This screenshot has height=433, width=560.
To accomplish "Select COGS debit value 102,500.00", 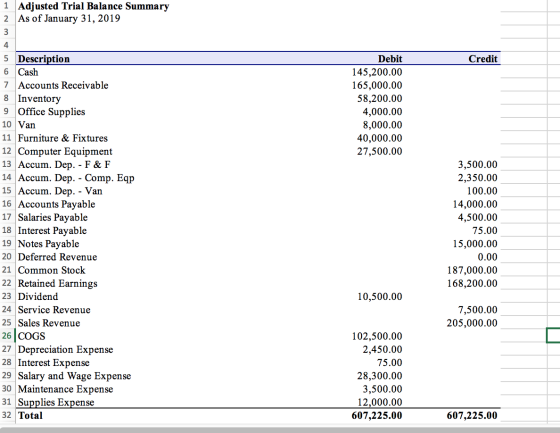I will point(377,336).
